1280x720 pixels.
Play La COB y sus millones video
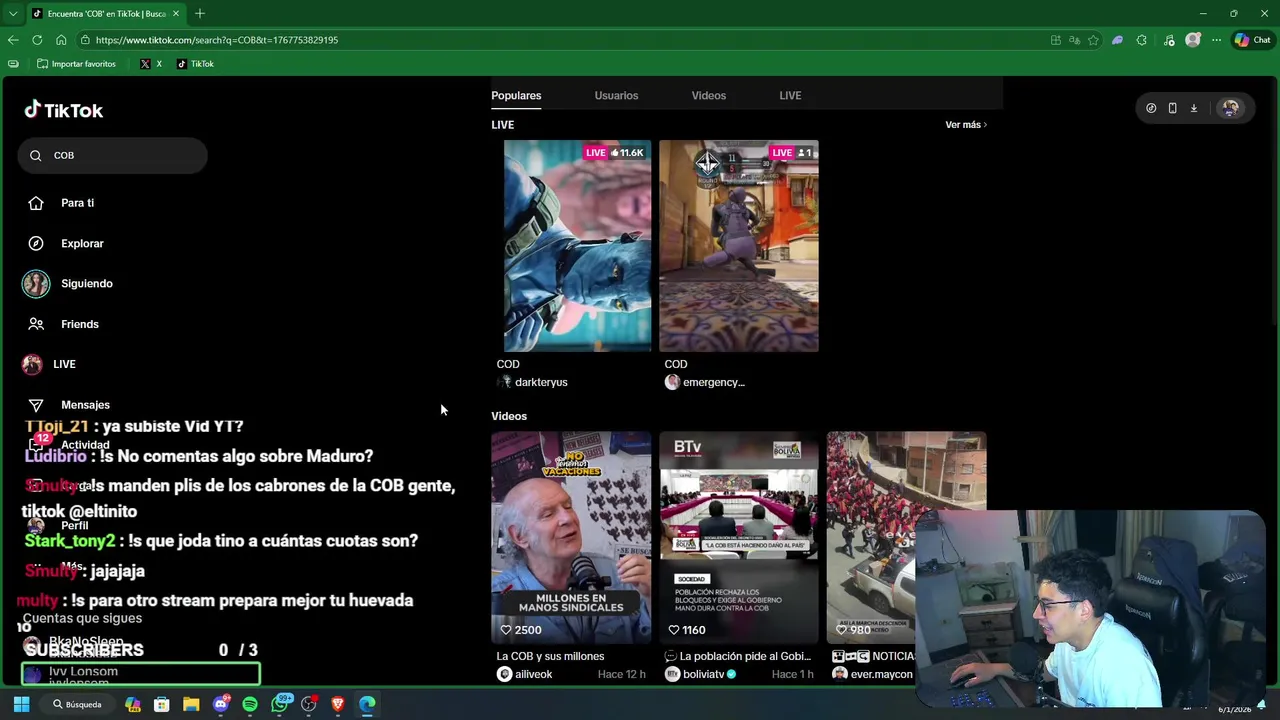click(x=571, y=538)
